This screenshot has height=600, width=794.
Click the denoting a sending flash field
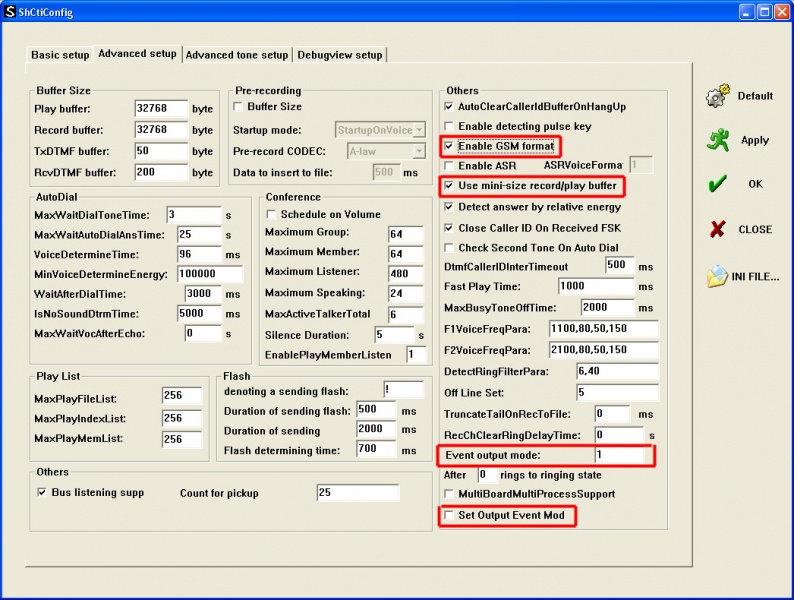(x=403, y=389)
